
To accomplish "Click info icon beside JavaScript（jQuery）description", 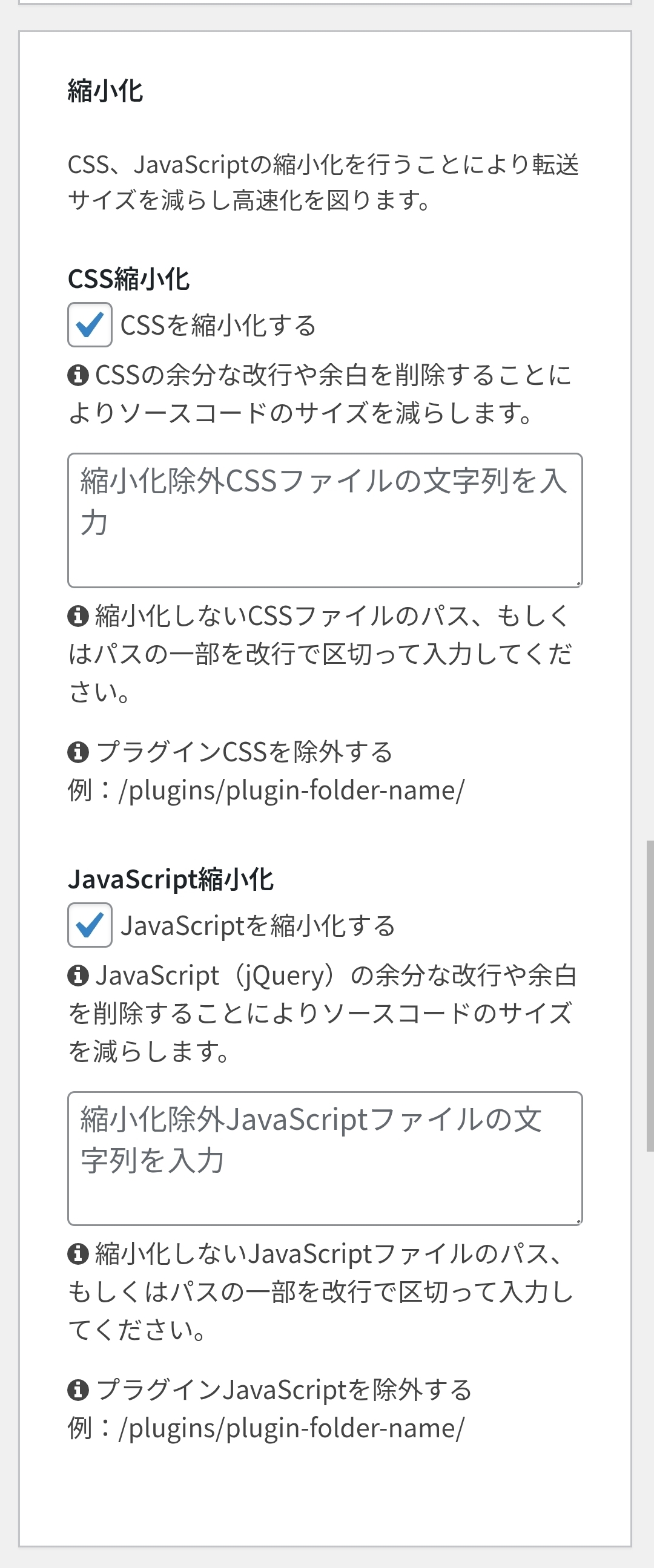I will pyautogui.click(x=78, y=976).
